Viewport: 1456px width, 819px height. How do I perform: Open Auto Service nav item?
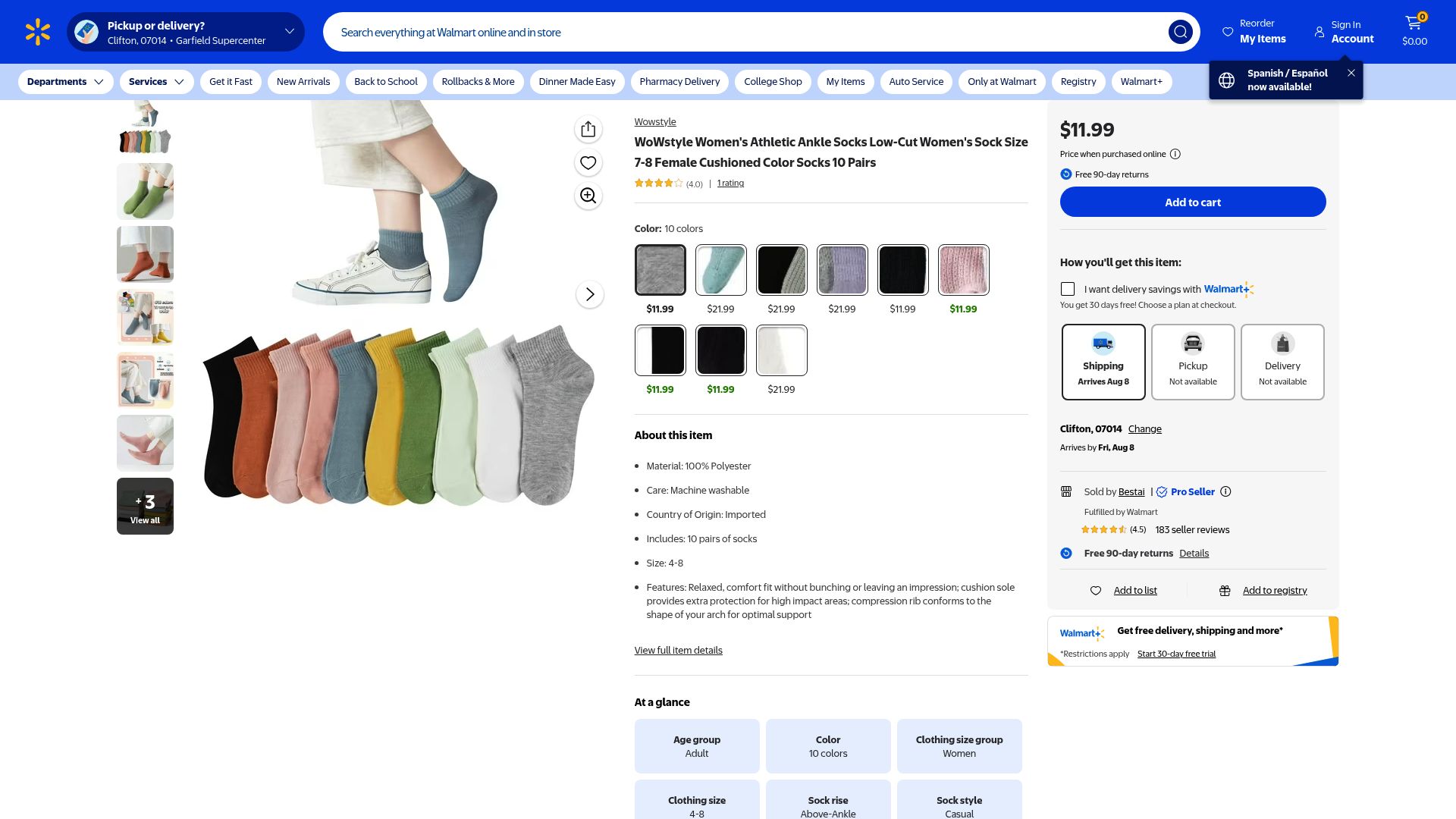point(916,82)
